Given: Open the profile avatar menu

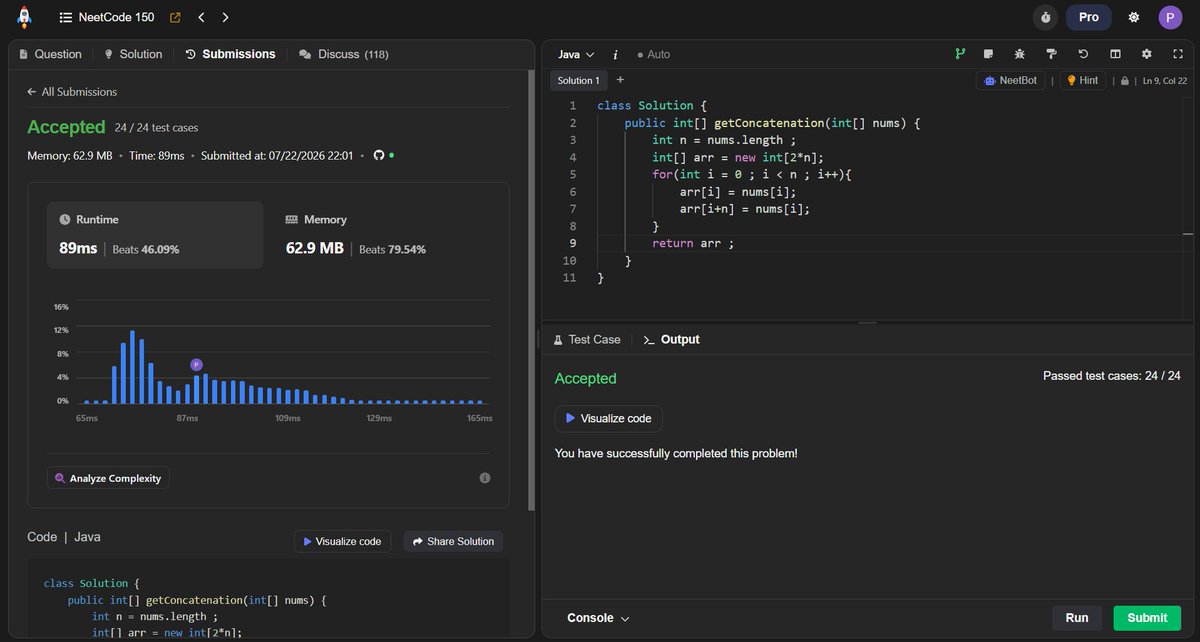Looking at the screenshot, I should (1170, 17).
